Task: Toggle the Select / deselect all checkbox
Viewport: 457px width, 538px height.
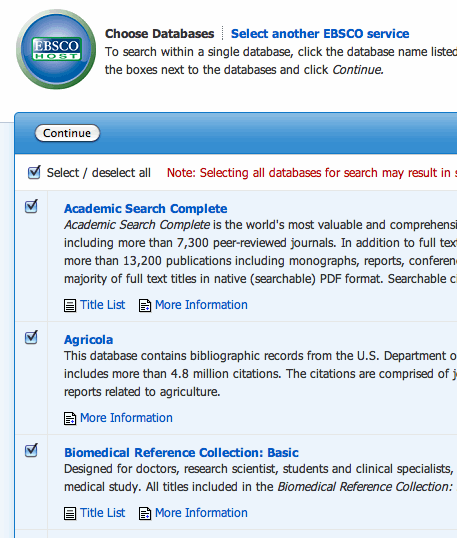Action: pyautogui.click(x=34, y=172)
